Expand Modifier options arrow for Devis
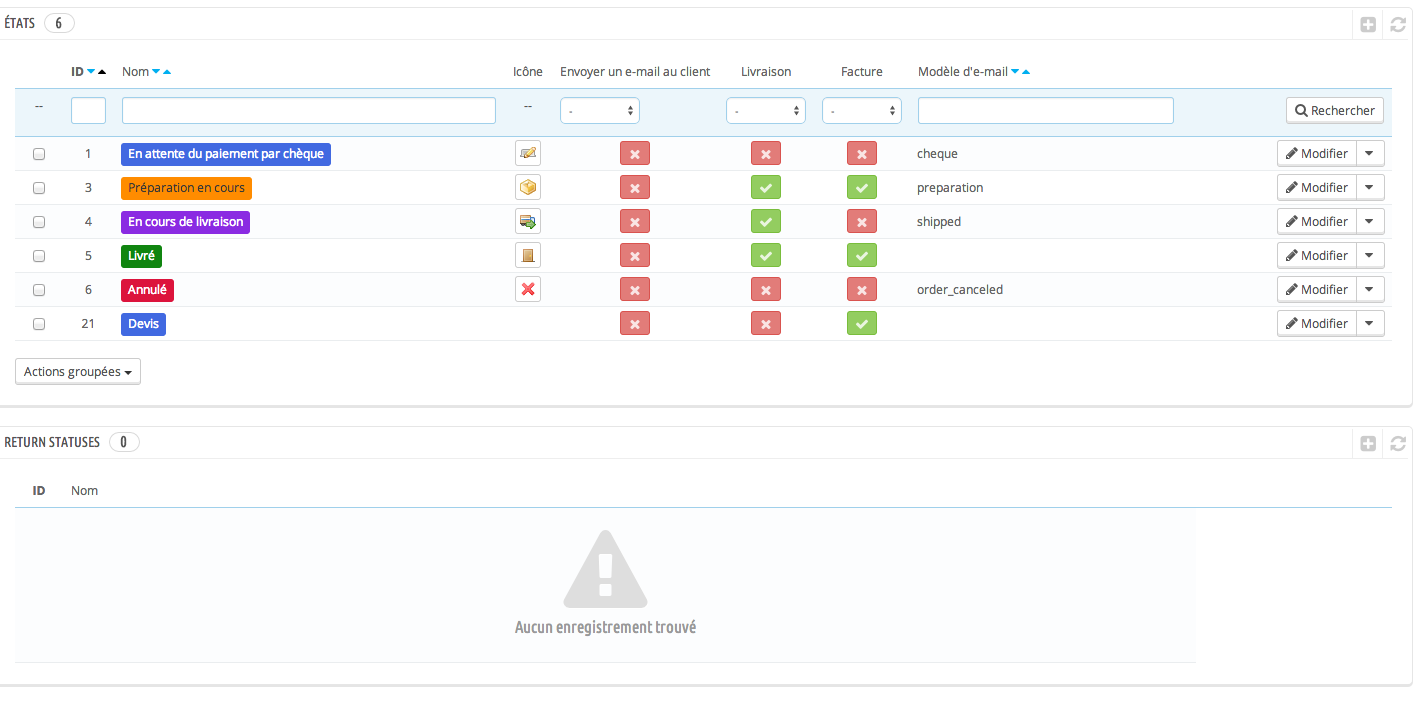The height and width of the screenshot is (720, 1418). [1371, 324]
